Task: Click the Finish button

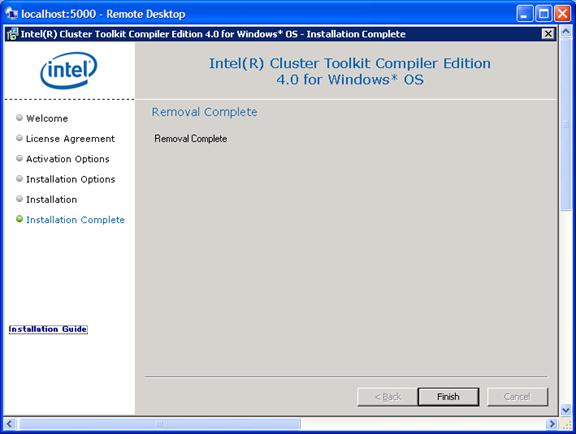Action: click(448, 397)
